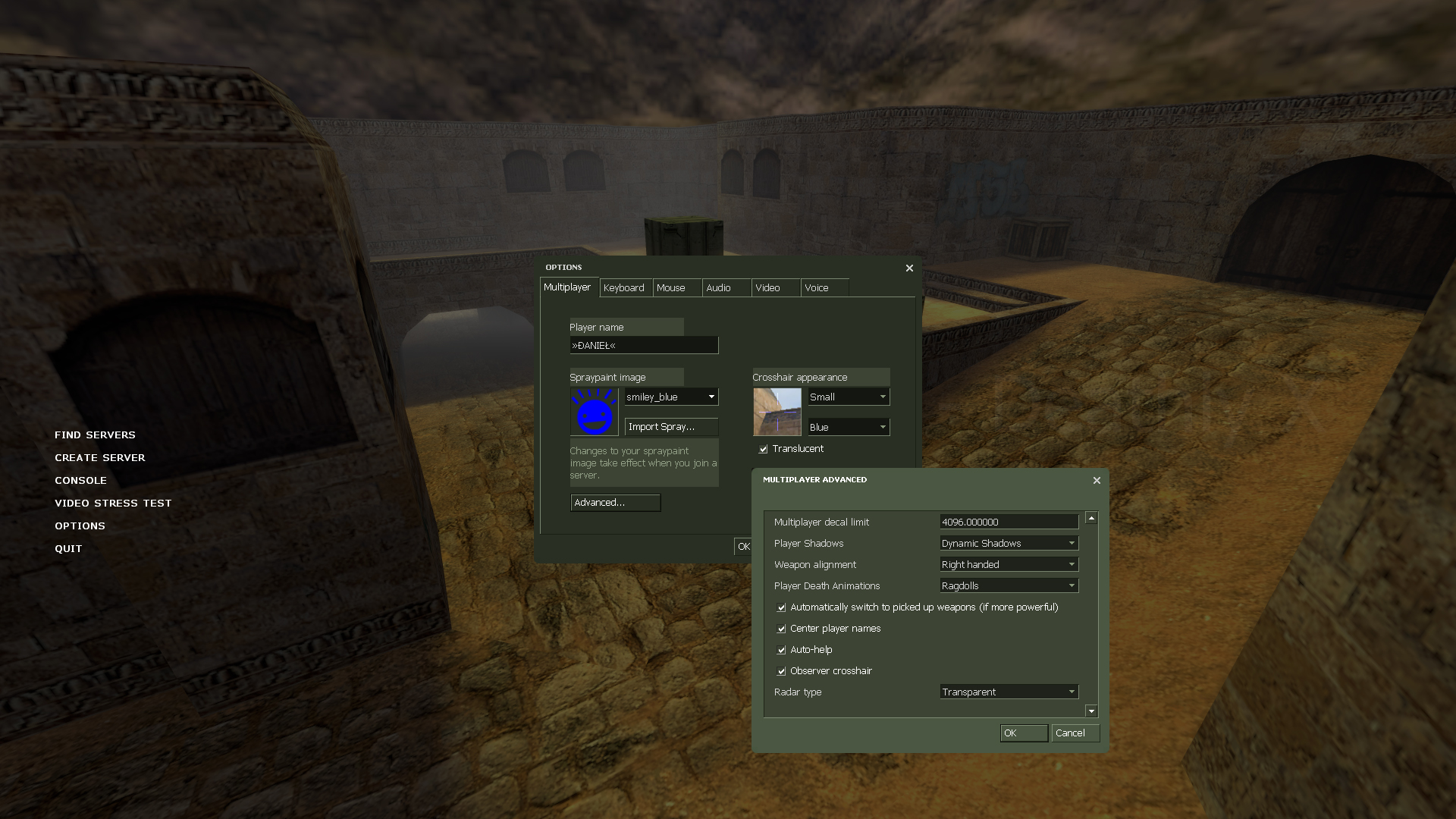Image resolution: width=1456 pixels, height=819 pixels.
Task: Click the scrollbar in Multiplayer Advanced
Action: [x=1091, y=614]
